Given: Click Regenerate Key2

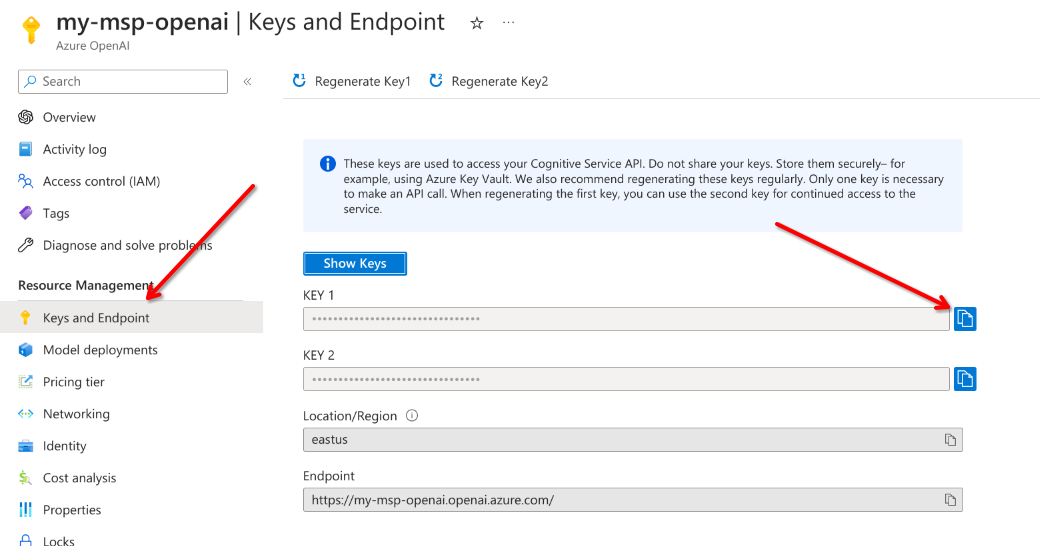Looking at the screenshot, I should tap(489, 81).
